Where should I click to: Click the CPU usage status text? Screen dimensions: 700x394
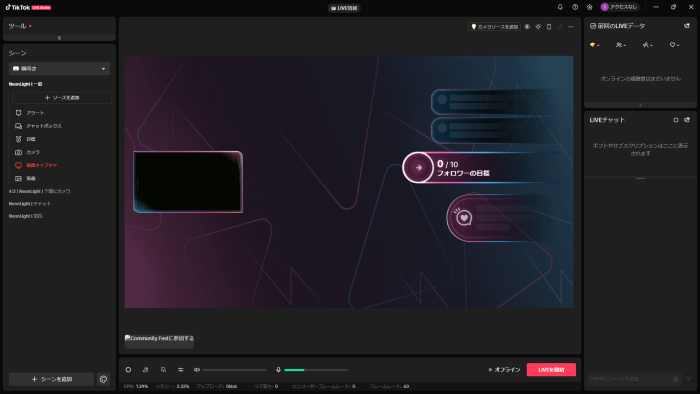(x=136, y=386)
